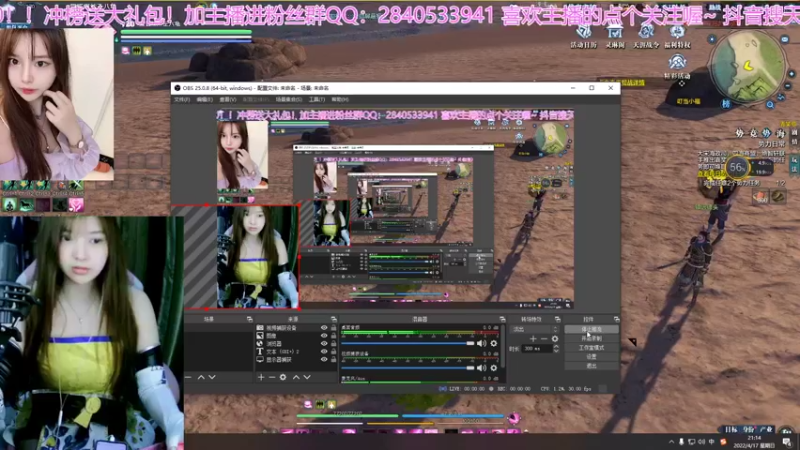Adjust the 桌面音频 volume slider
The width and height of the screenshot is (800, 450).
click(x=408, y=343)
